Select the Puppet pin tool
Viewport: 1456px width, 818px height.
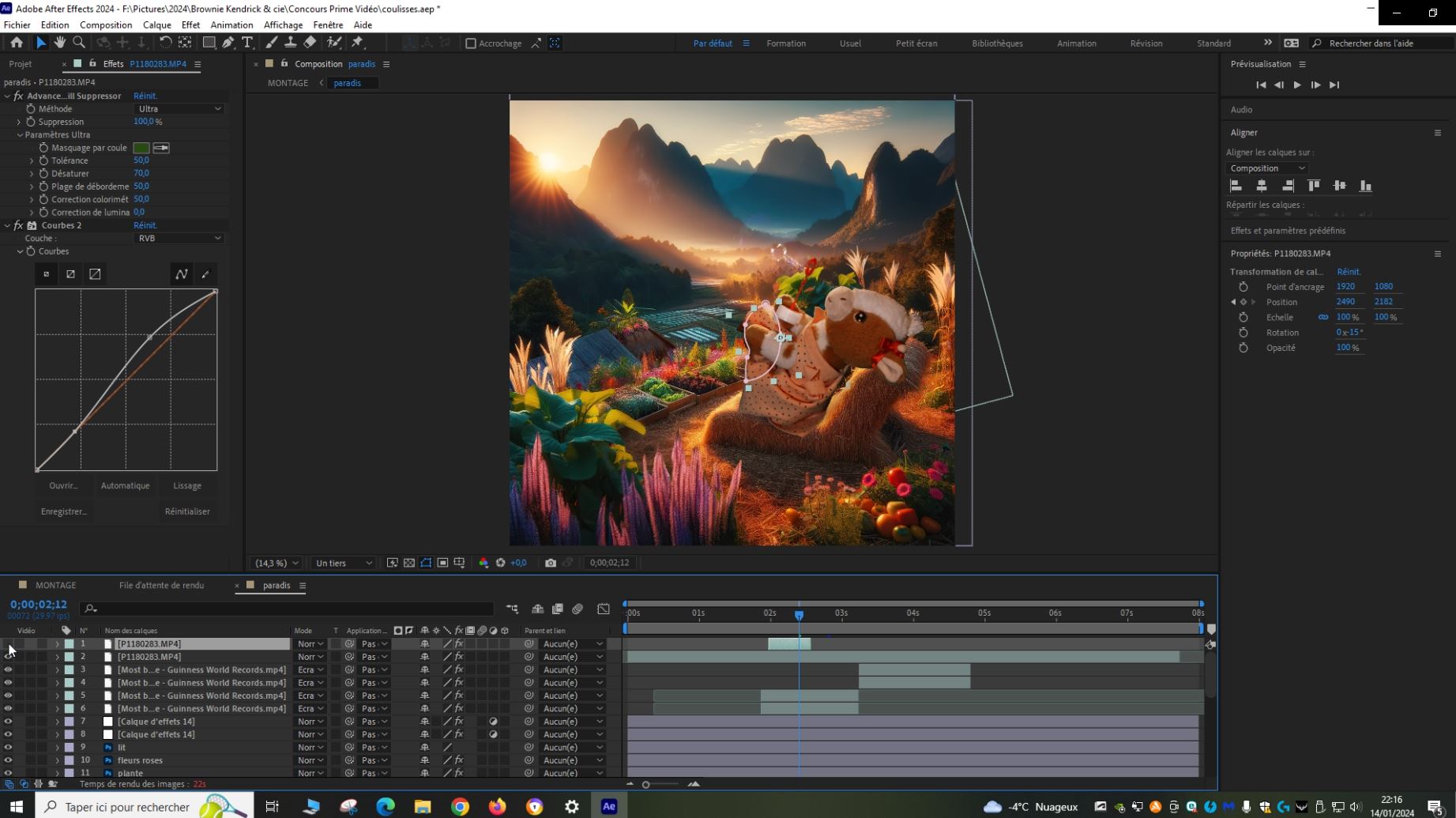tap(358, 43)
